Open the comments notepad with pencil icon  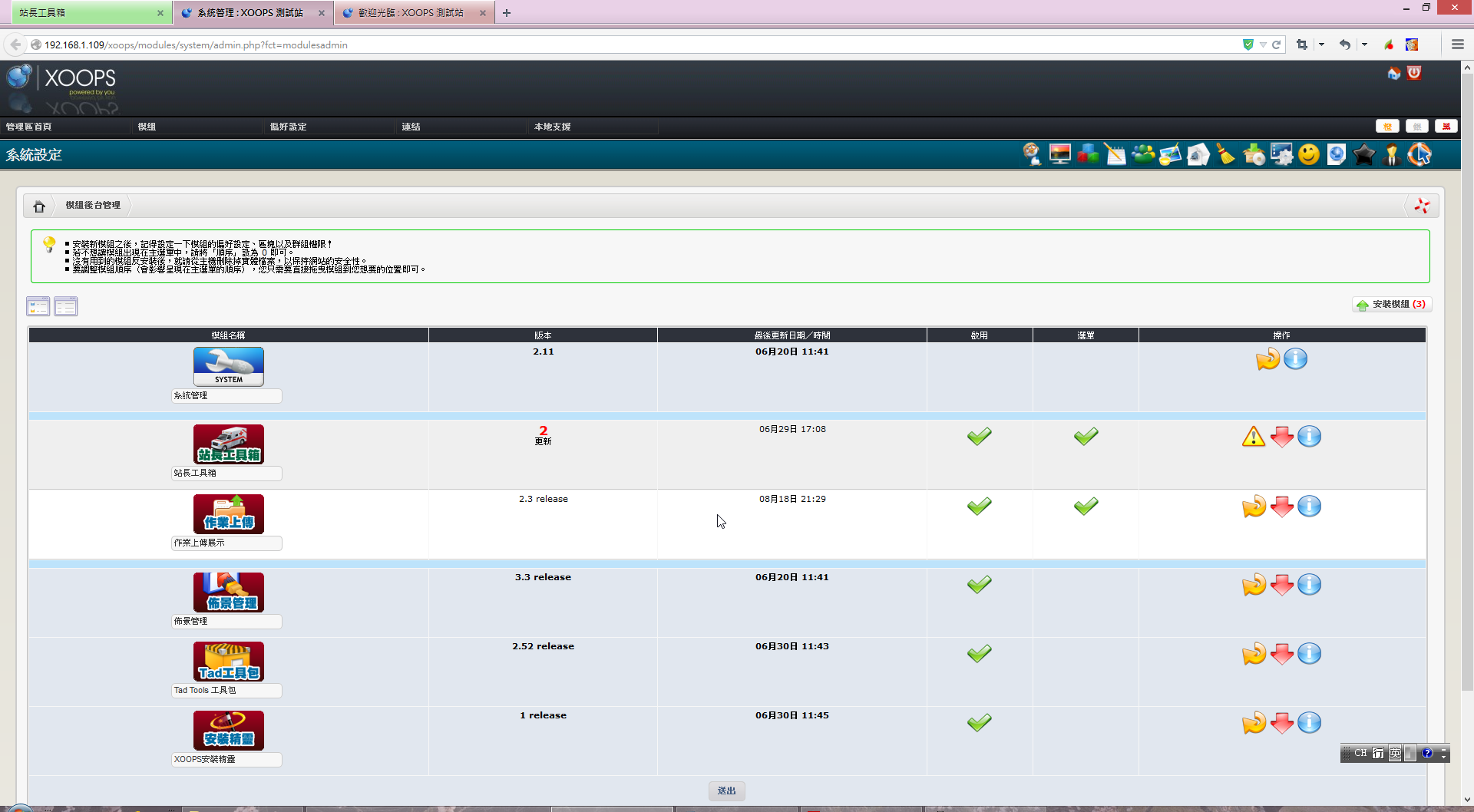click(x=1115, y=155)
